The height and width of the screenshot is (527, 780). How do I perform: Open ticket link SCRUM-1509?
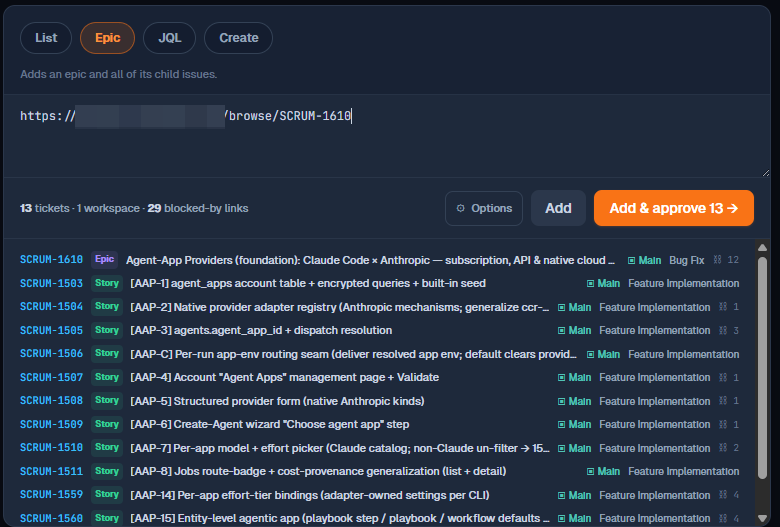click(x=51, y=424)
